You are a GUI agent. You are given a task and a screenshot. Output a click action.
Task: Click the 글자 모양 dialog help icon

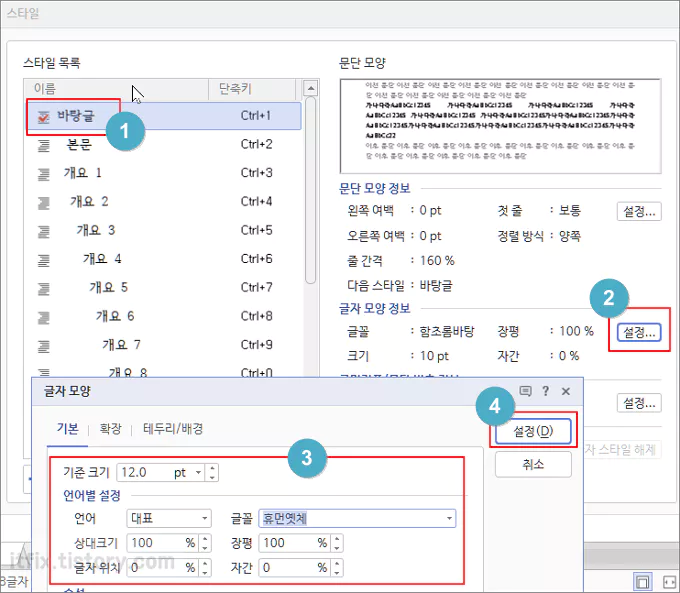(545, 391)
